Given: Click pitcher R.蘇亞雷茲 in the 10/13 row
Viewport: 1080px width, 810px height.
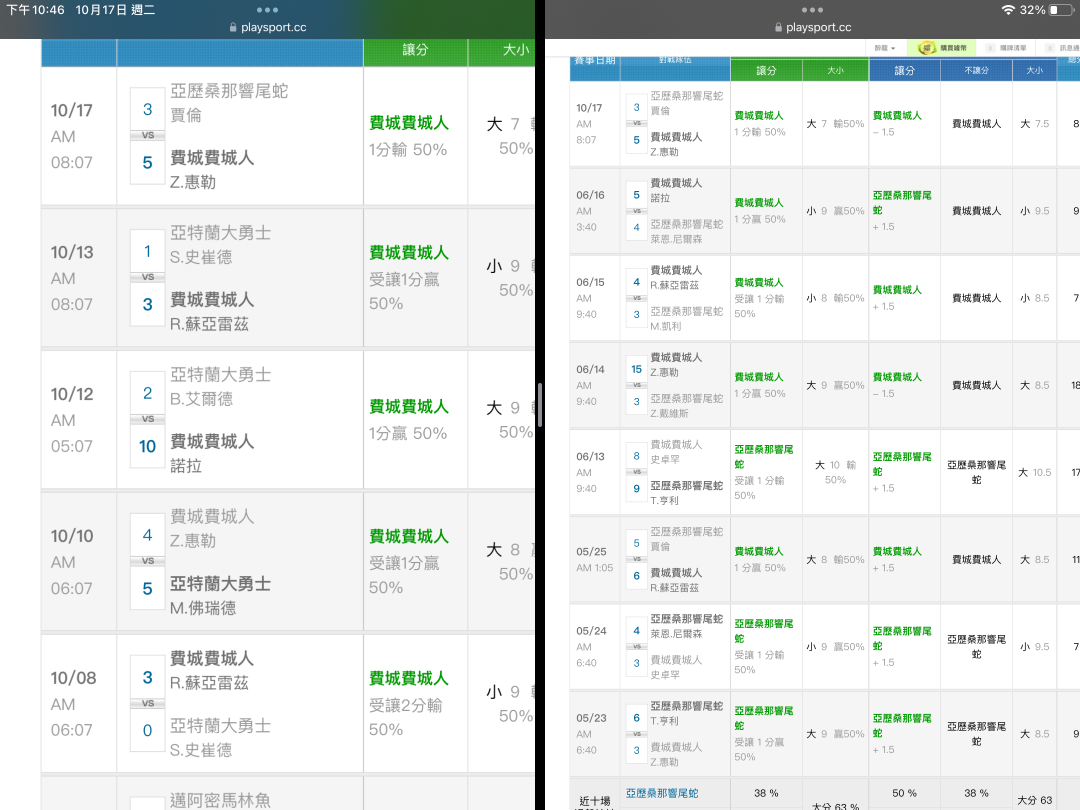Looking at the screenshot, I should (209, 324).
